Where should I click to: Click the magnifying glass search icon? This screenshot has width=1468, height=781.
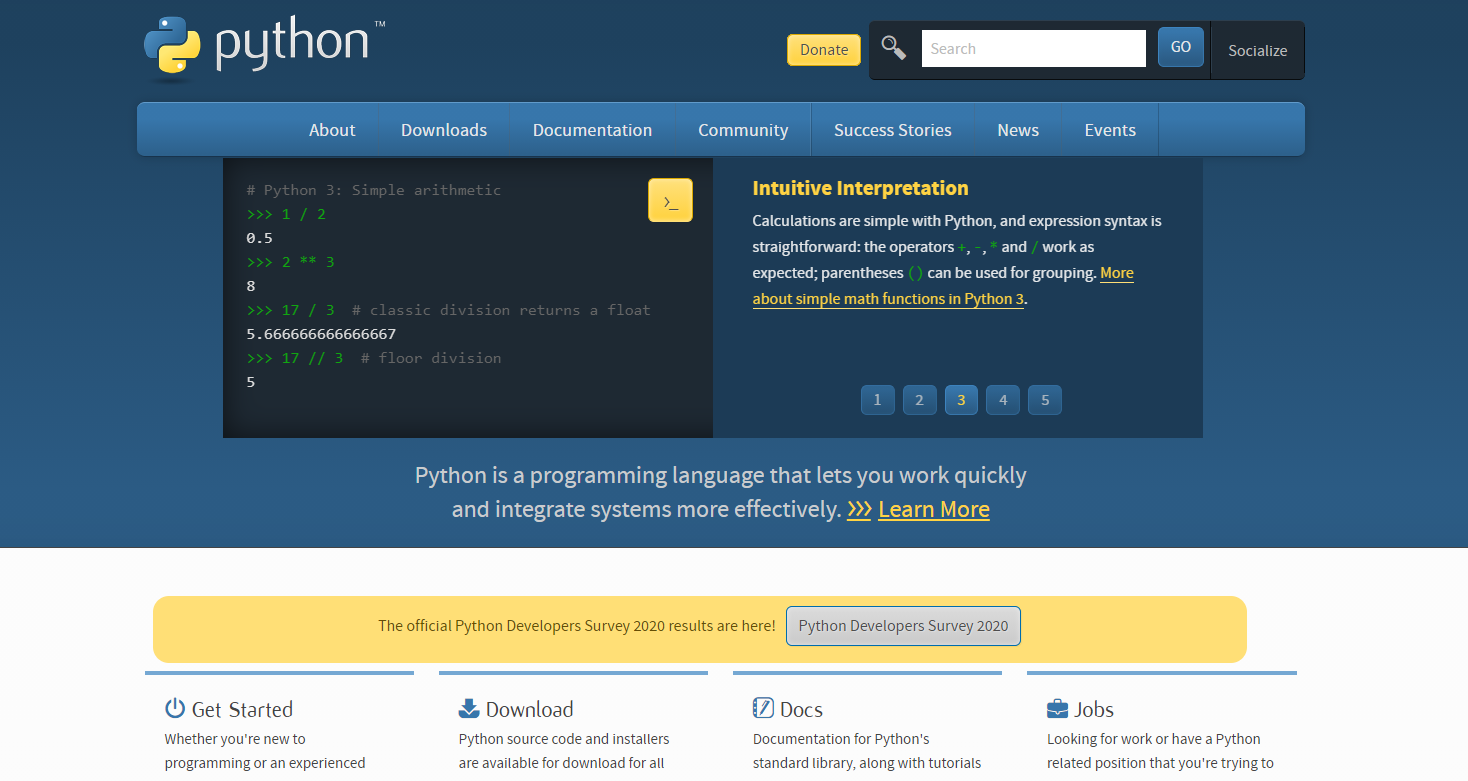click(x=894, y=48)
